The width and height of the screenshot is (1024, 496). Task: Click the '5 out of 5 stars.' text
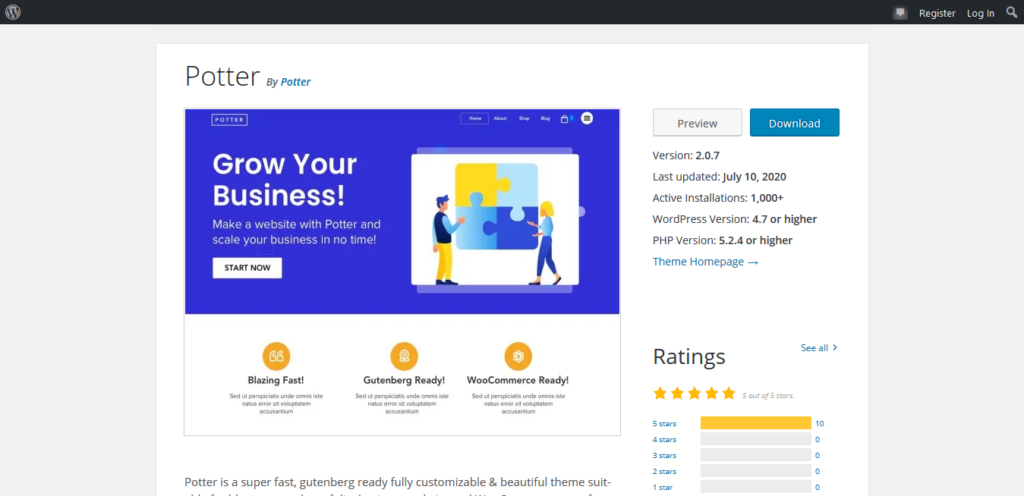pos(768,395)
